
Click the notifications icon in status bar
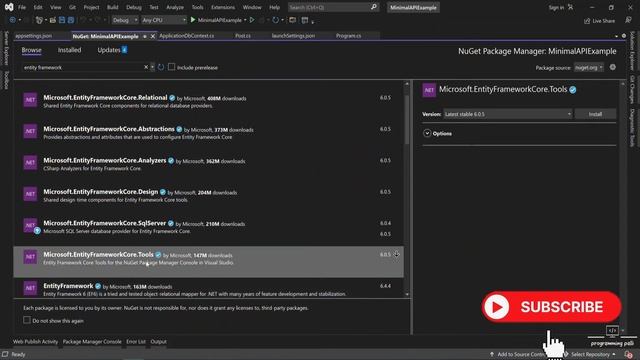point(628,355)
